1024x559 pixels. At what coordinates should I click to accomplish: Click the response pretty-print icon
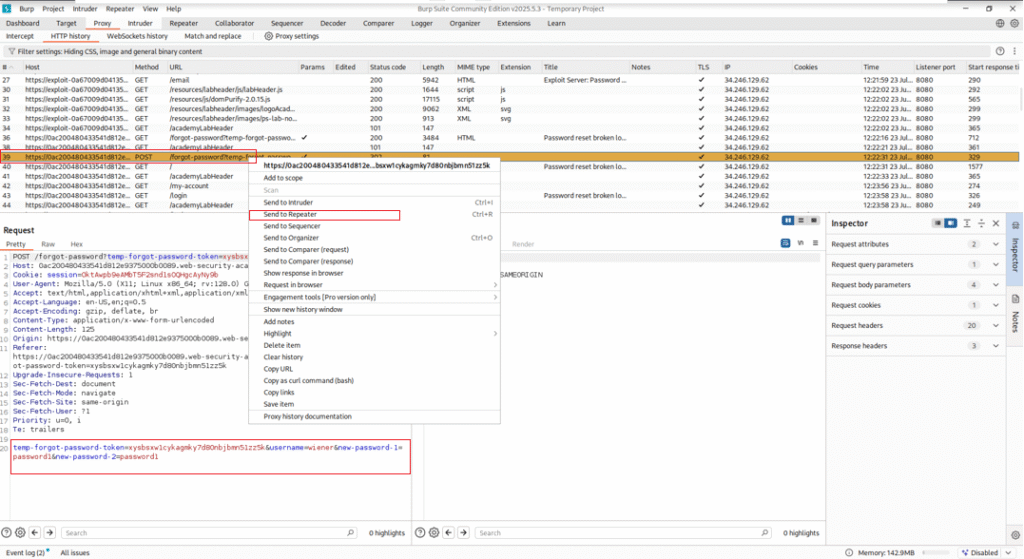click(785, 243)
